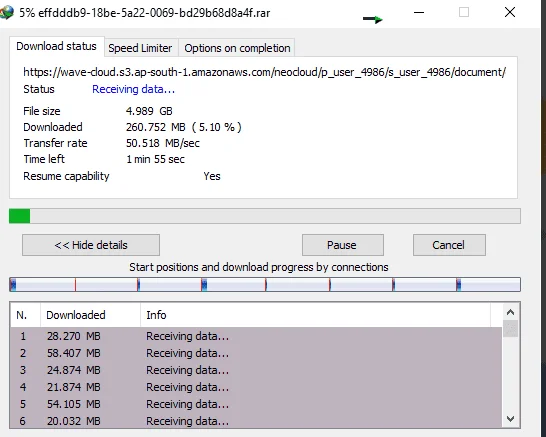Click the scroll up arrow in connections list
The image size is (546, 437).
point(510,312)
